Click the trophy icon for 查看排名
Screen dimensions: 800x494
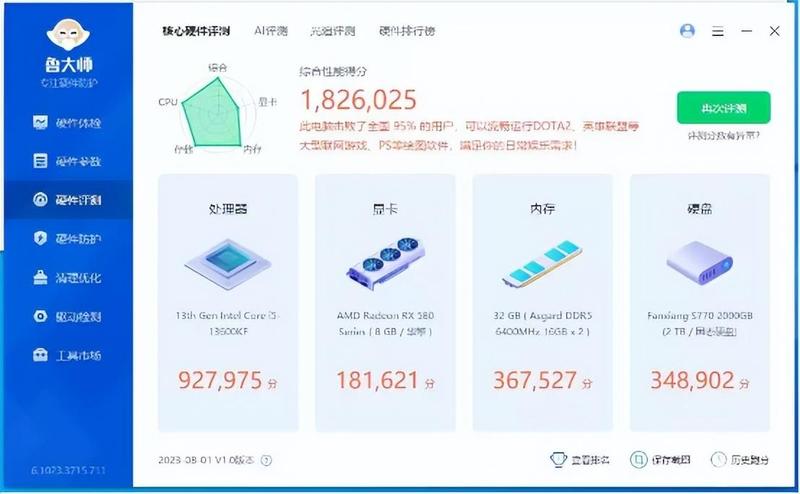point(559,460)
